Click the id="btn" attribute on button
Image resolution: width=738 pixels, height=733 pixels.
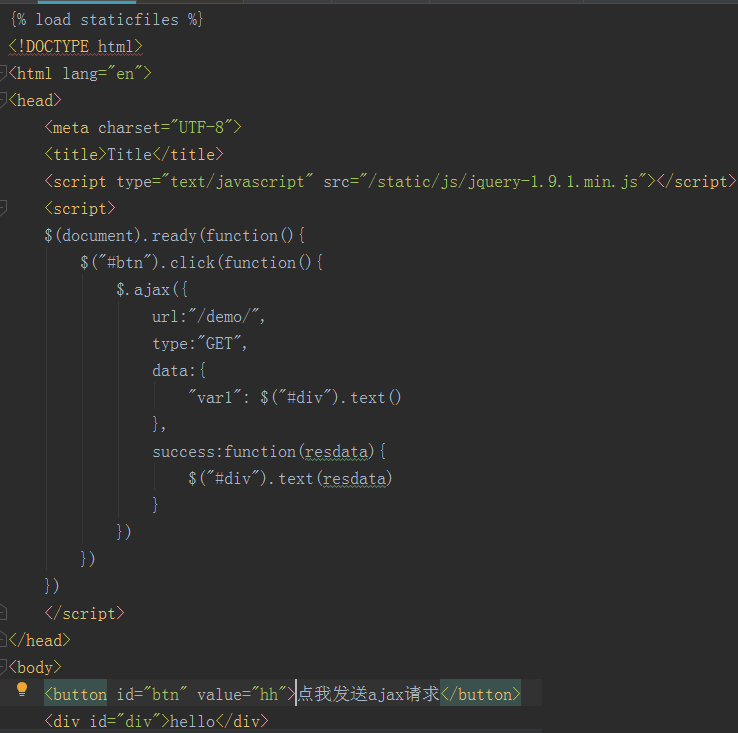152,694
